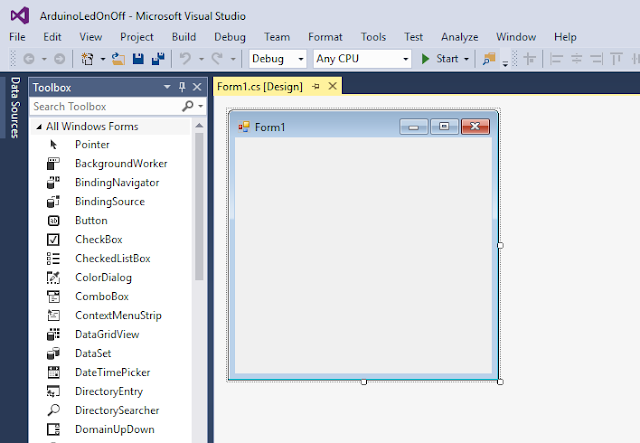Pin the Toolbox panel with auto-hide icon
This screenshot has width=640, height=443.
[x=182, y=87]
